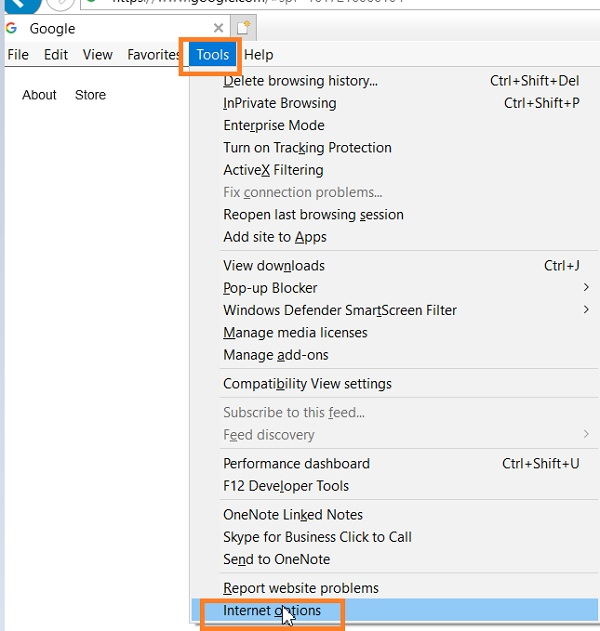Open the File menu

tap(18, 55)
